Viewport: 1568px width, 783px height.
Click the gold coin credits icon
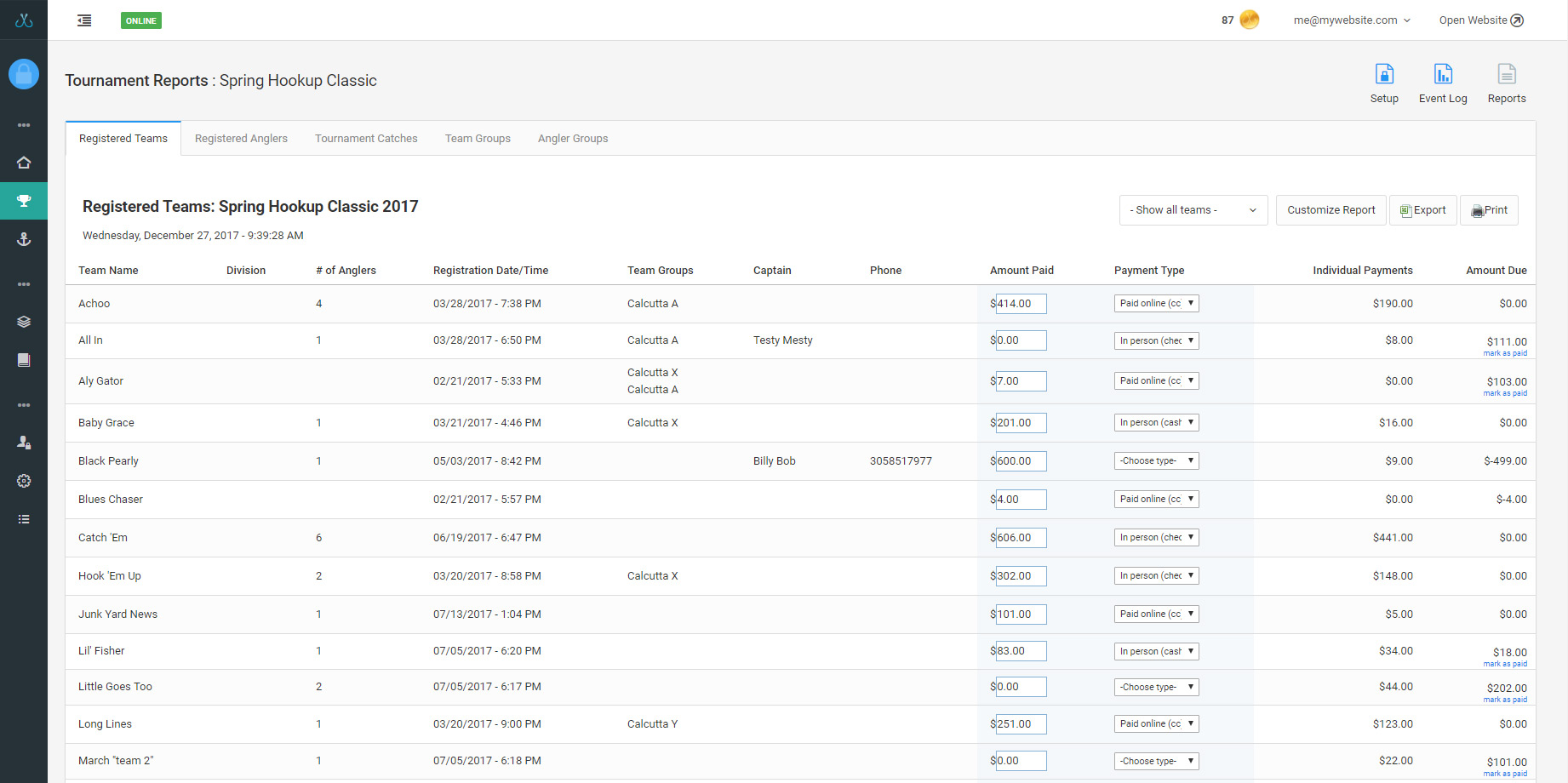1250,20
